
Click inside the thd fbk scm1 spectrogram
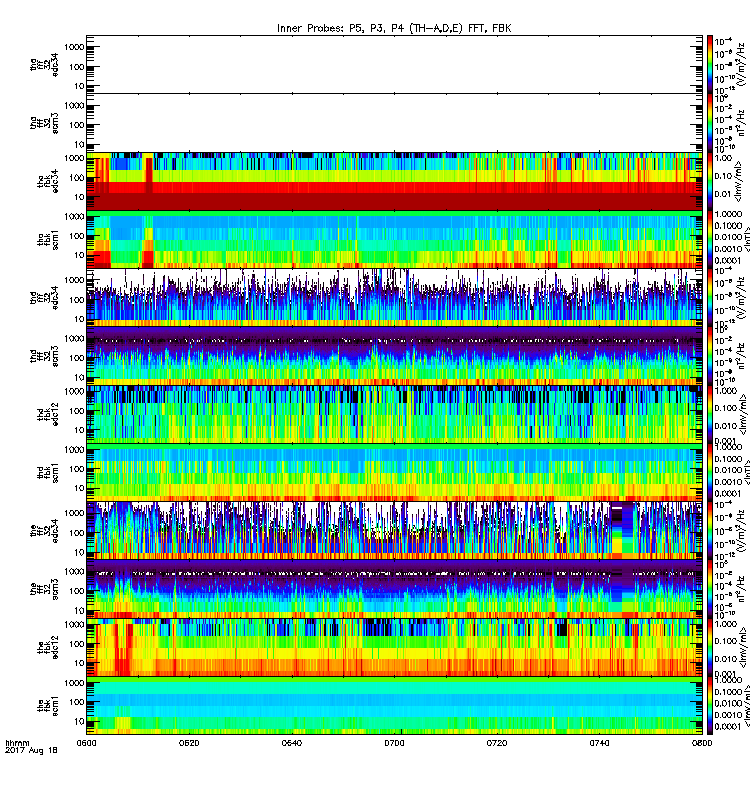394,472
